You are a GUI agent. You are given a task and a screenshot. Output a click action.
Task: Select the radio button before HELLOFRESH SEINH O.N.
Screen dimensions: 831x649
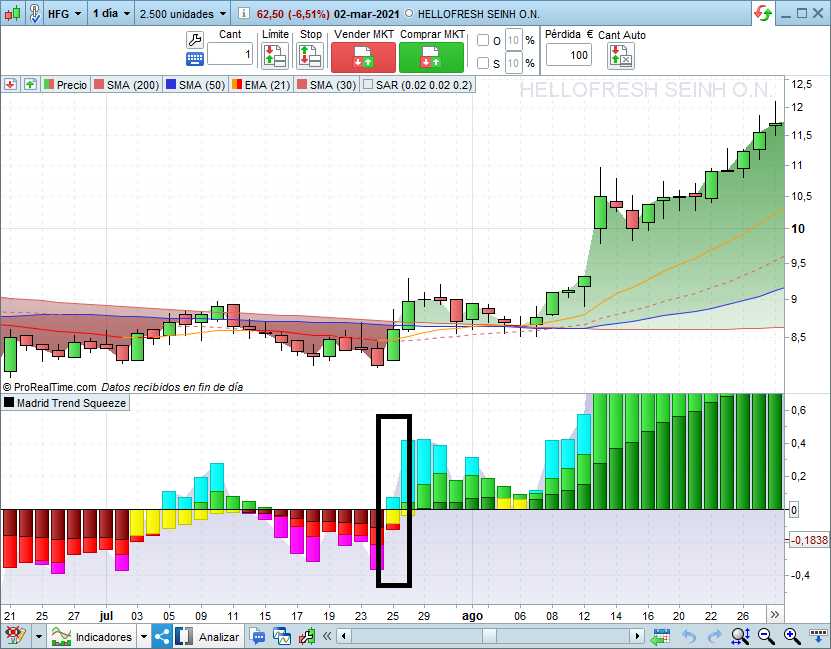[x=409, y=14]
